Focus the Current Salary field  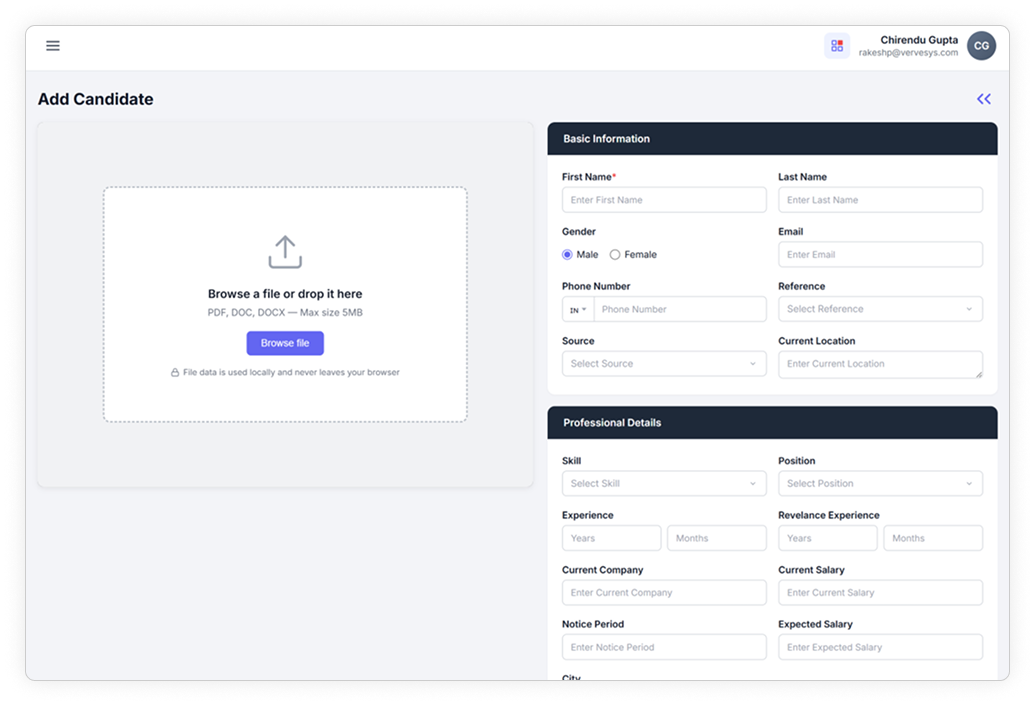click(x=880, y=593)
